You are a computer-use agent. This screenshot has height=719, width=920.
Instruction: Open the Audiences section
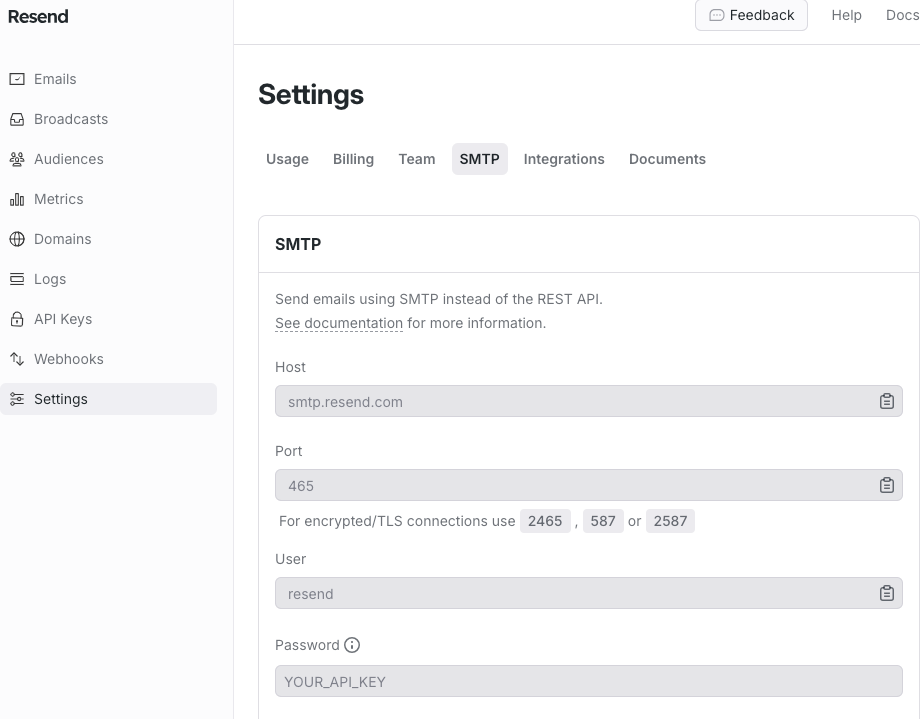(x=68, y=159)
